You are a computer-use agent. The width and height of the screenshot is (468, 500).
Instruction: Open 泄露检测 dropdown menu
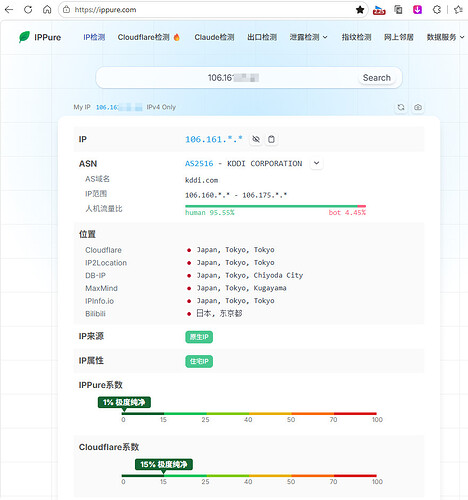pos(308,37)
